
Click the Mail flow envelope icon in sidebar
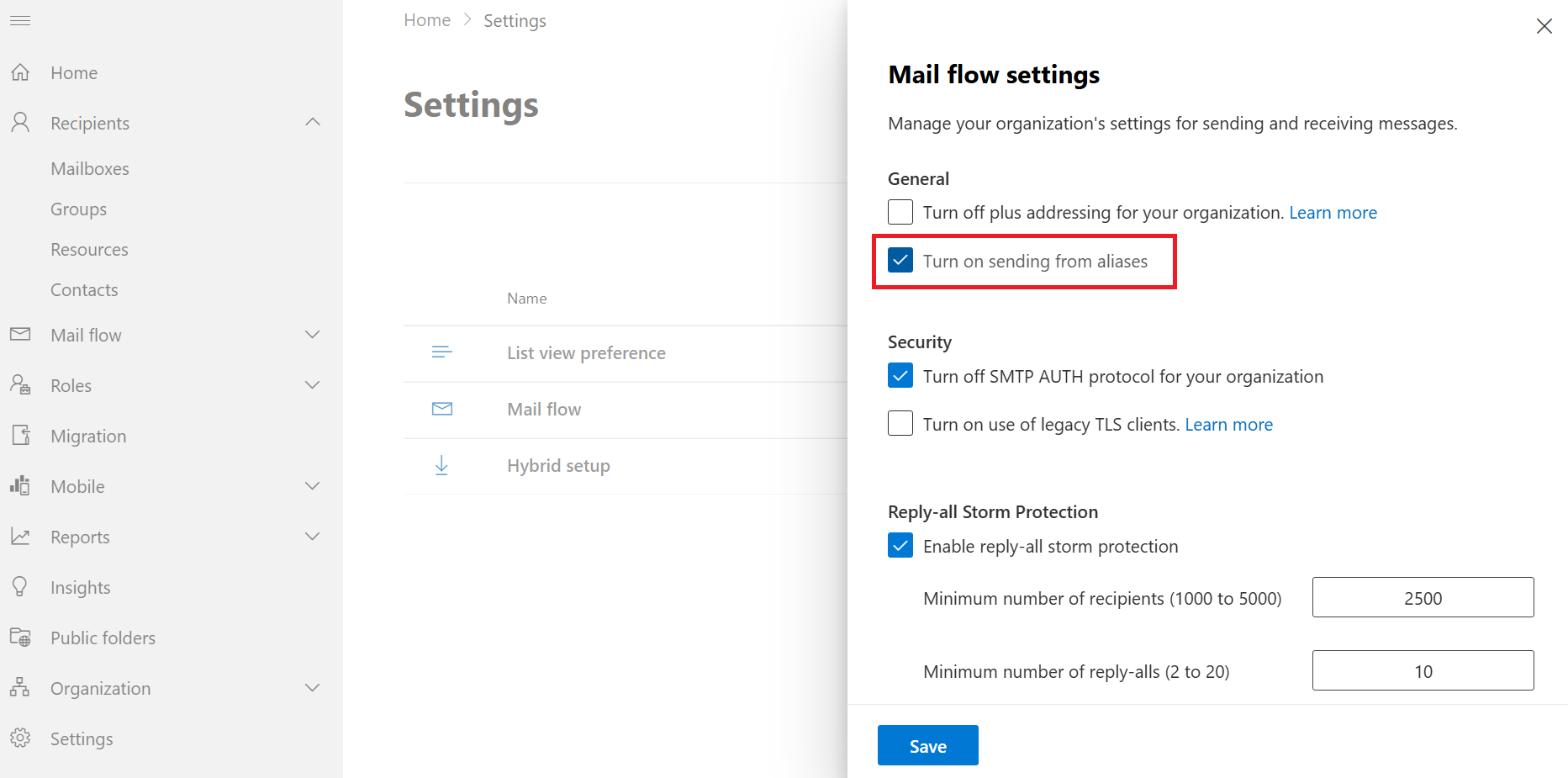pyautogui.click(x=20, y=335)
